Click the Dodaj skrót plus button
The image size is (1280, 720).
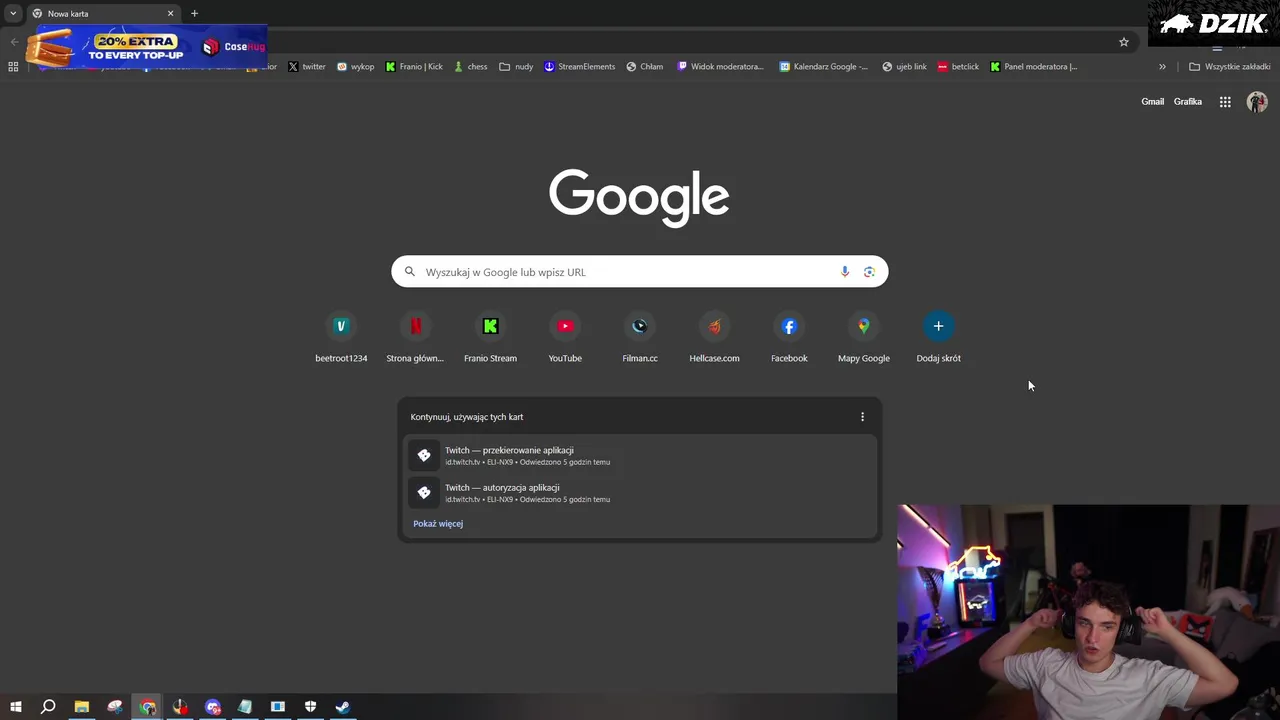938,326
